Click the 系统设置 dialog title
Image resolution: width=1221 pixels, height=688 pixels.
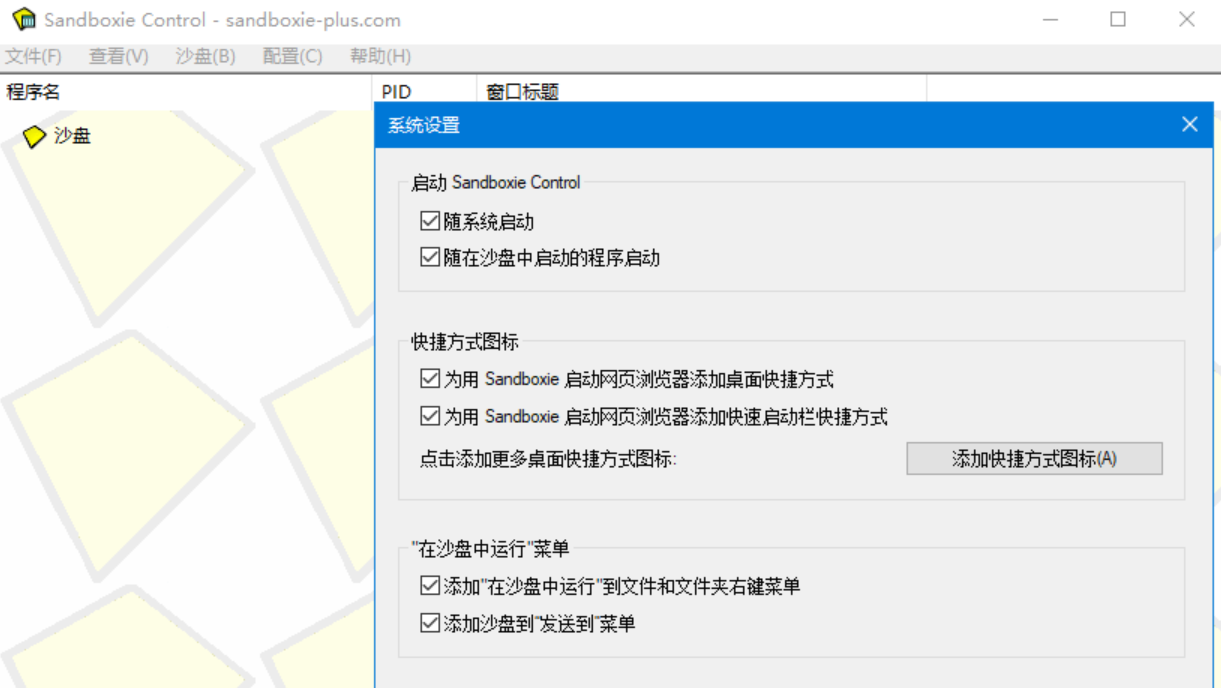(424, 126)
